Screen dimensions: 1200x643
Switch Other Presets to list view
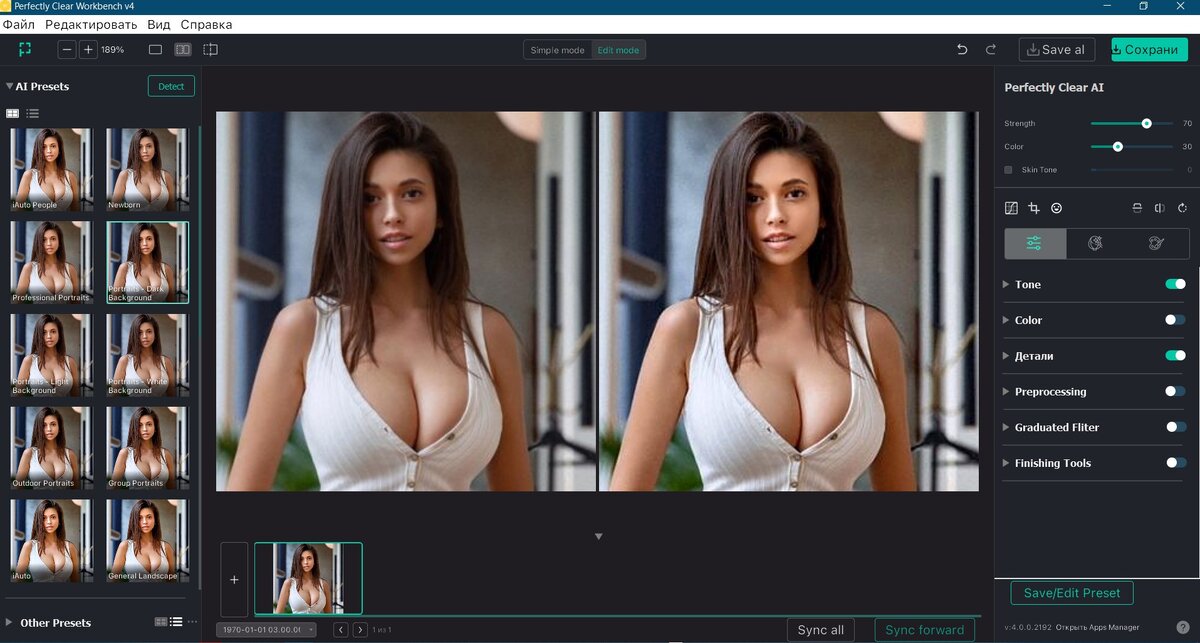click(176, 622)
